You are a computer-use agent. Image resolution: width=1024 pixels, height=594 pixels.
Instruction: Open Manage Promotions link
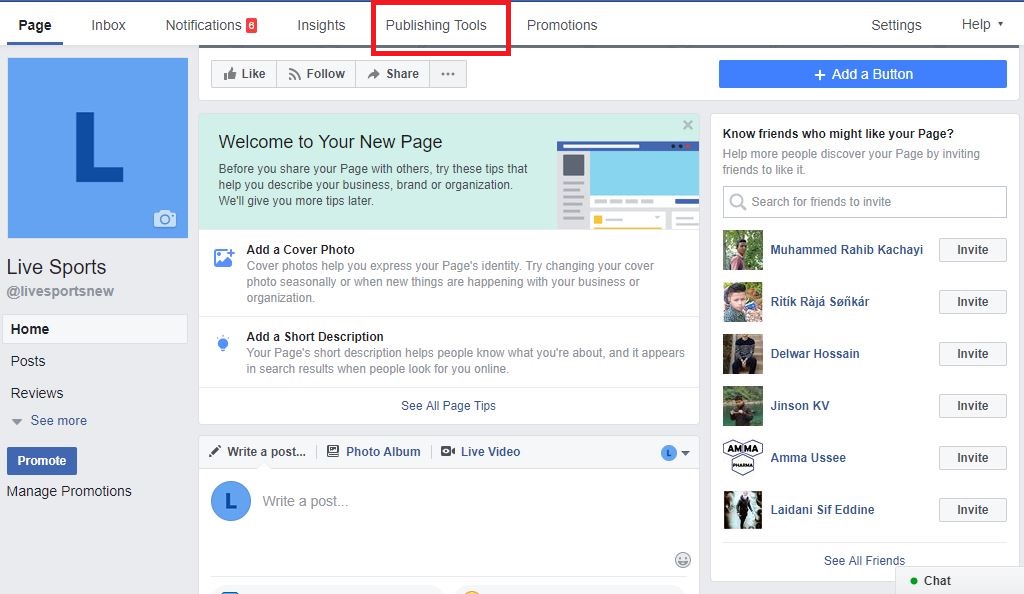coord(69,491)
